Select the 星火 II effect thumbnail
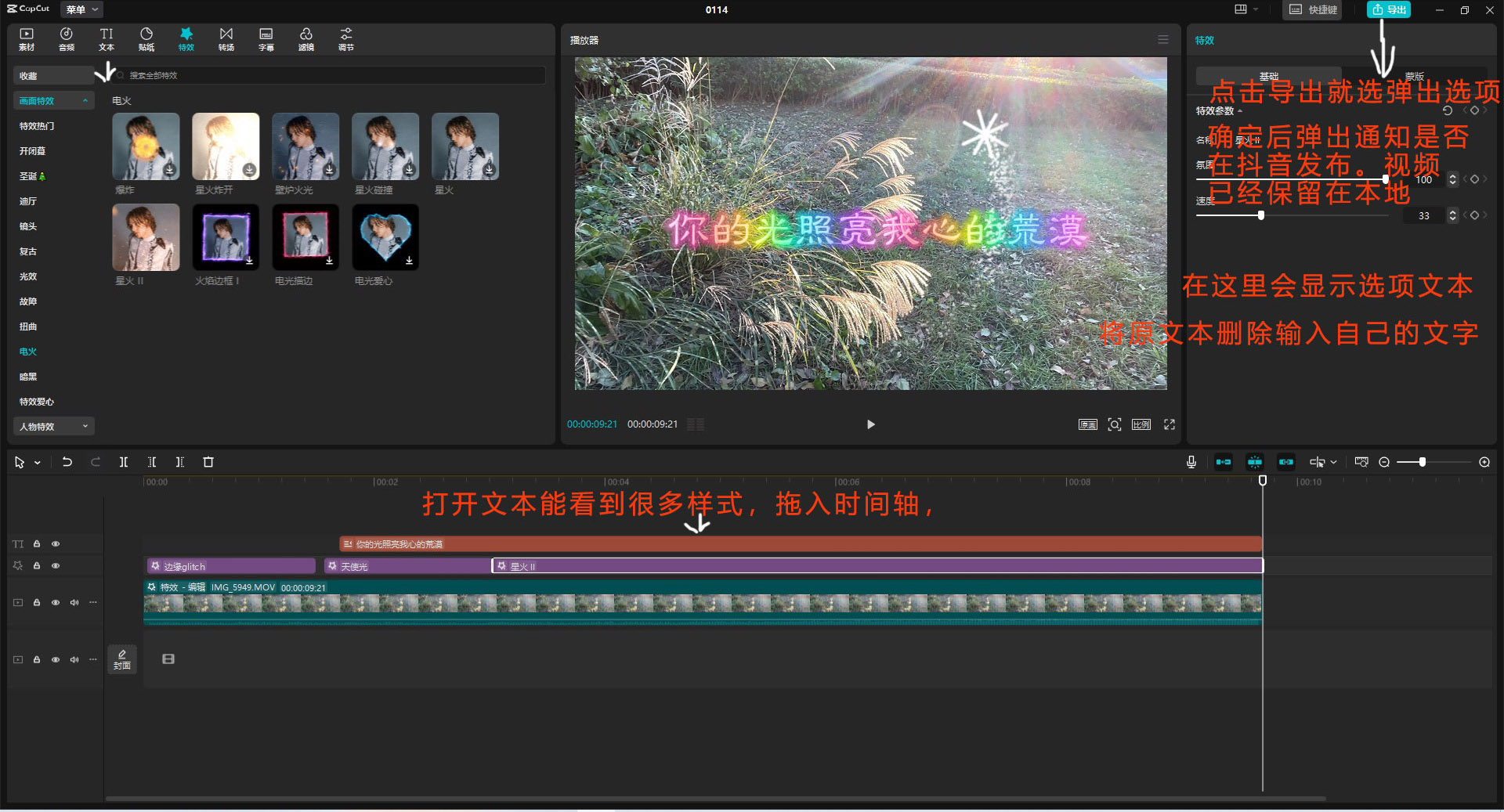 click(x=146, y=237)
